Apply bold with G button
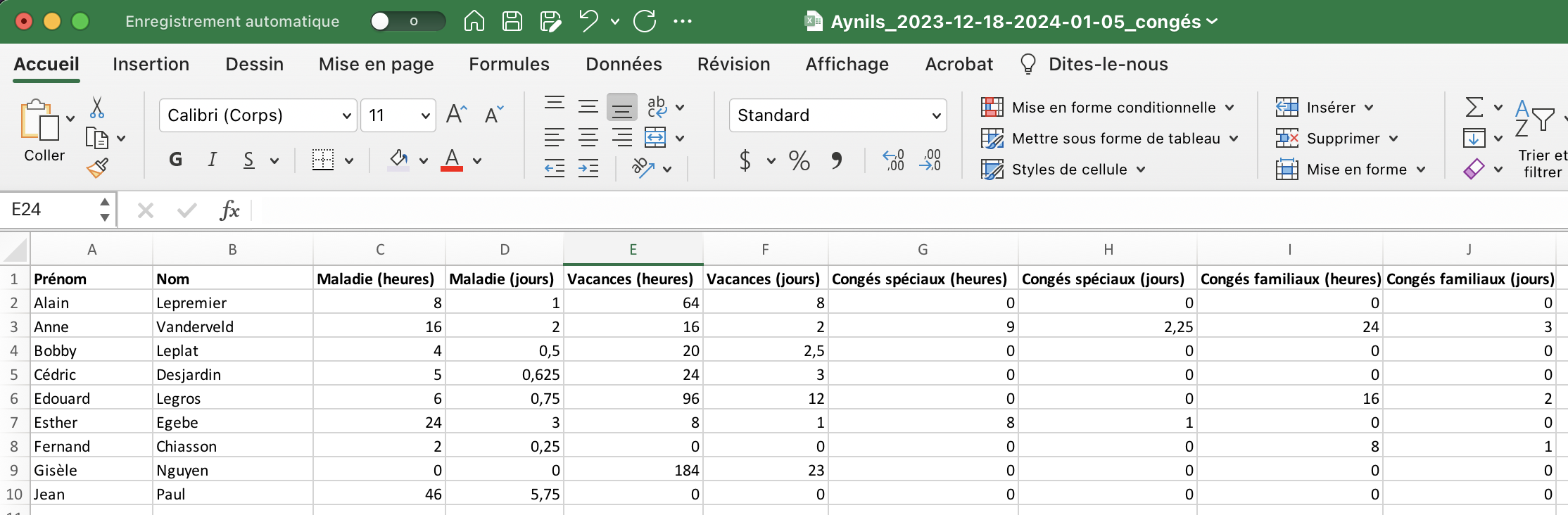This screenshot has width=1568, height=515. coord(176,160)
